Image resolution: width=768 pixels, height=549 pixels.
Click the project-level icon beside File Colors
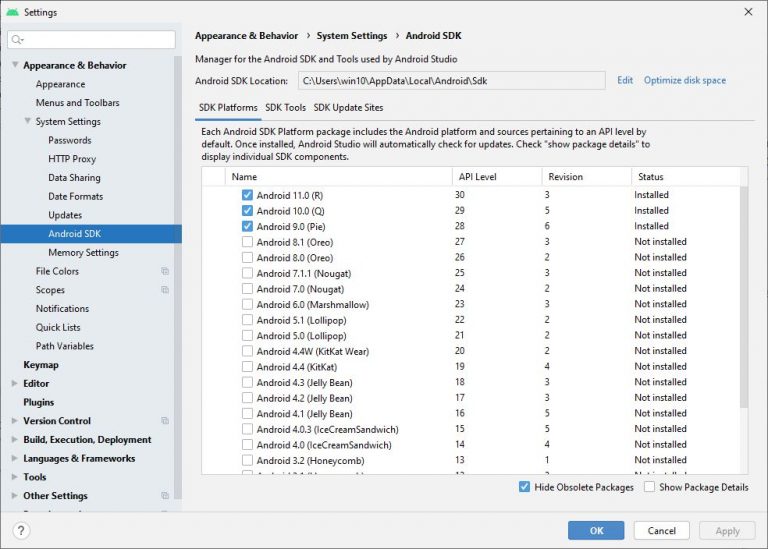[165, 271]
